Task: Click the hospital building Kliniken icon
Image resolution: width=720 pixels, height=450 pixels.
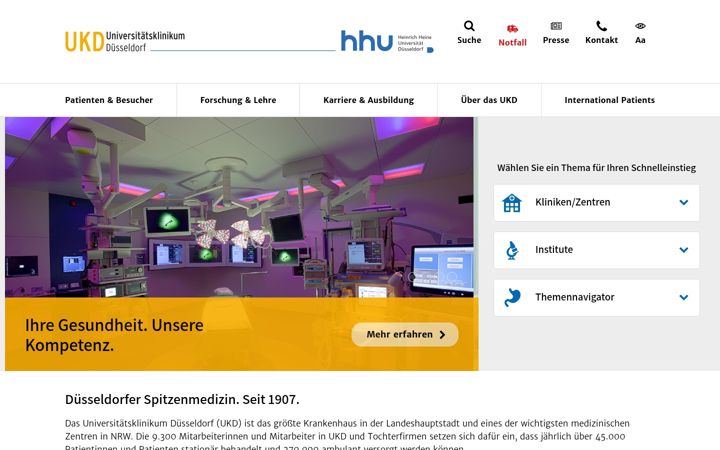Action: click(x=512, y=203)
